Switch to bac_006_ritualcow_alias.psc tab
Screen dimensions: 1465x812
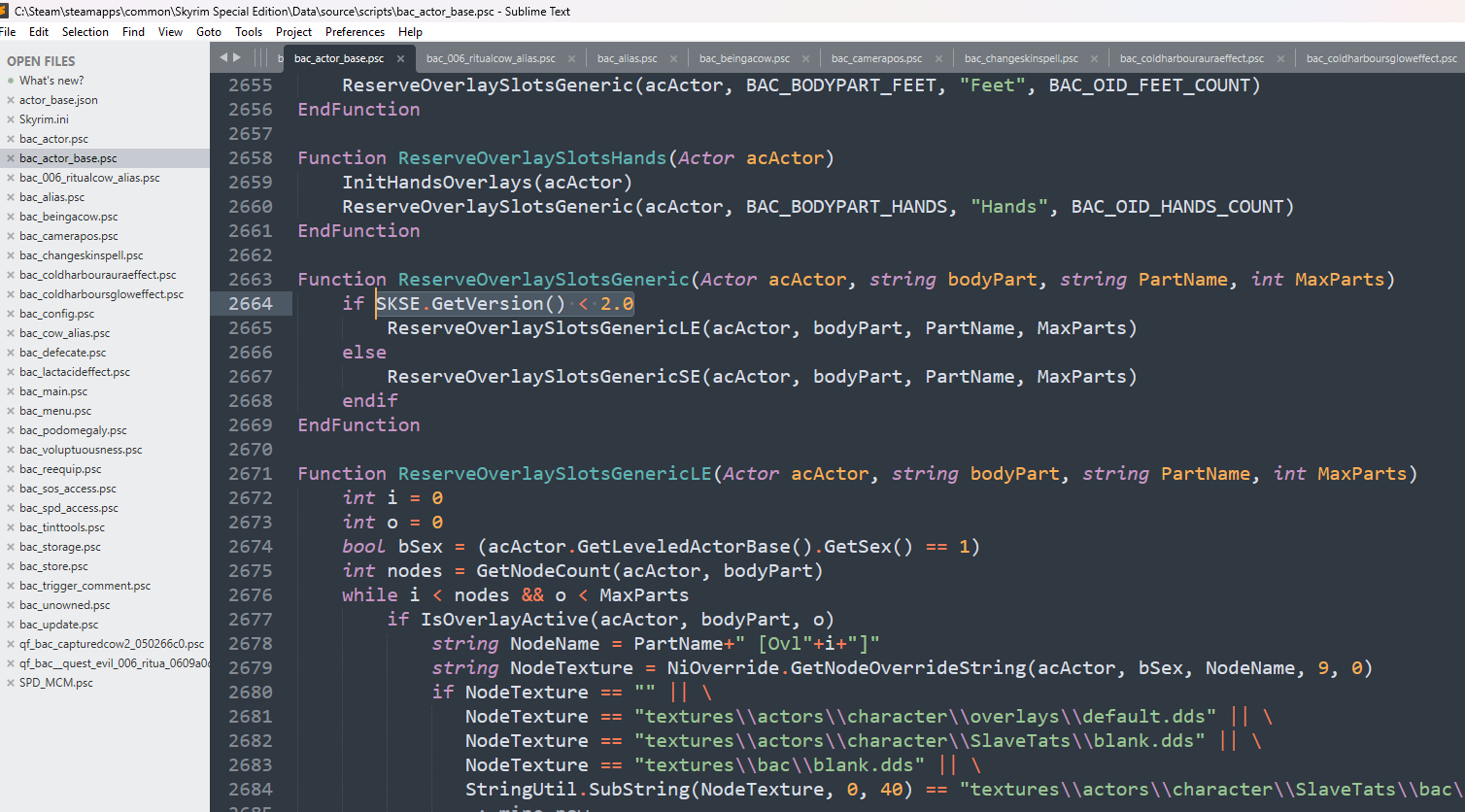click(x=491, y=58)
